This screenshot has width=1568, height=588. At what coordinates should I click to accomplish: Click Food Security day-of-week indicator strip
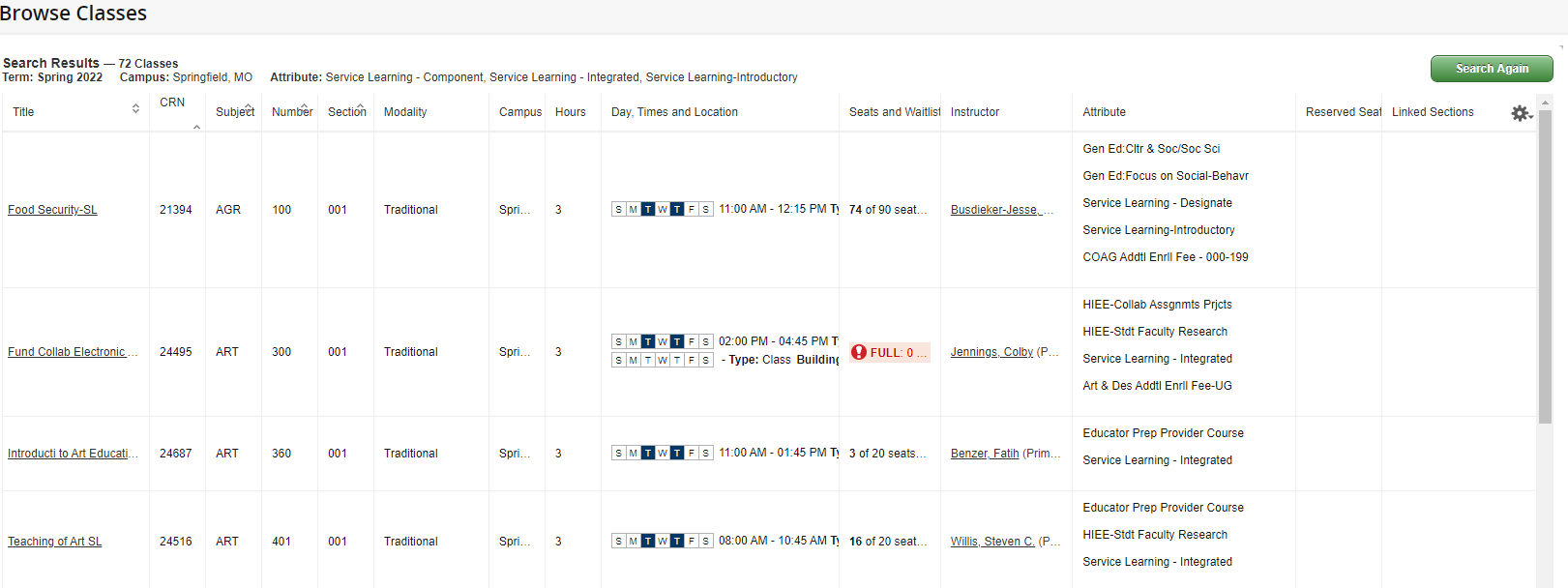tap(662, 210)
